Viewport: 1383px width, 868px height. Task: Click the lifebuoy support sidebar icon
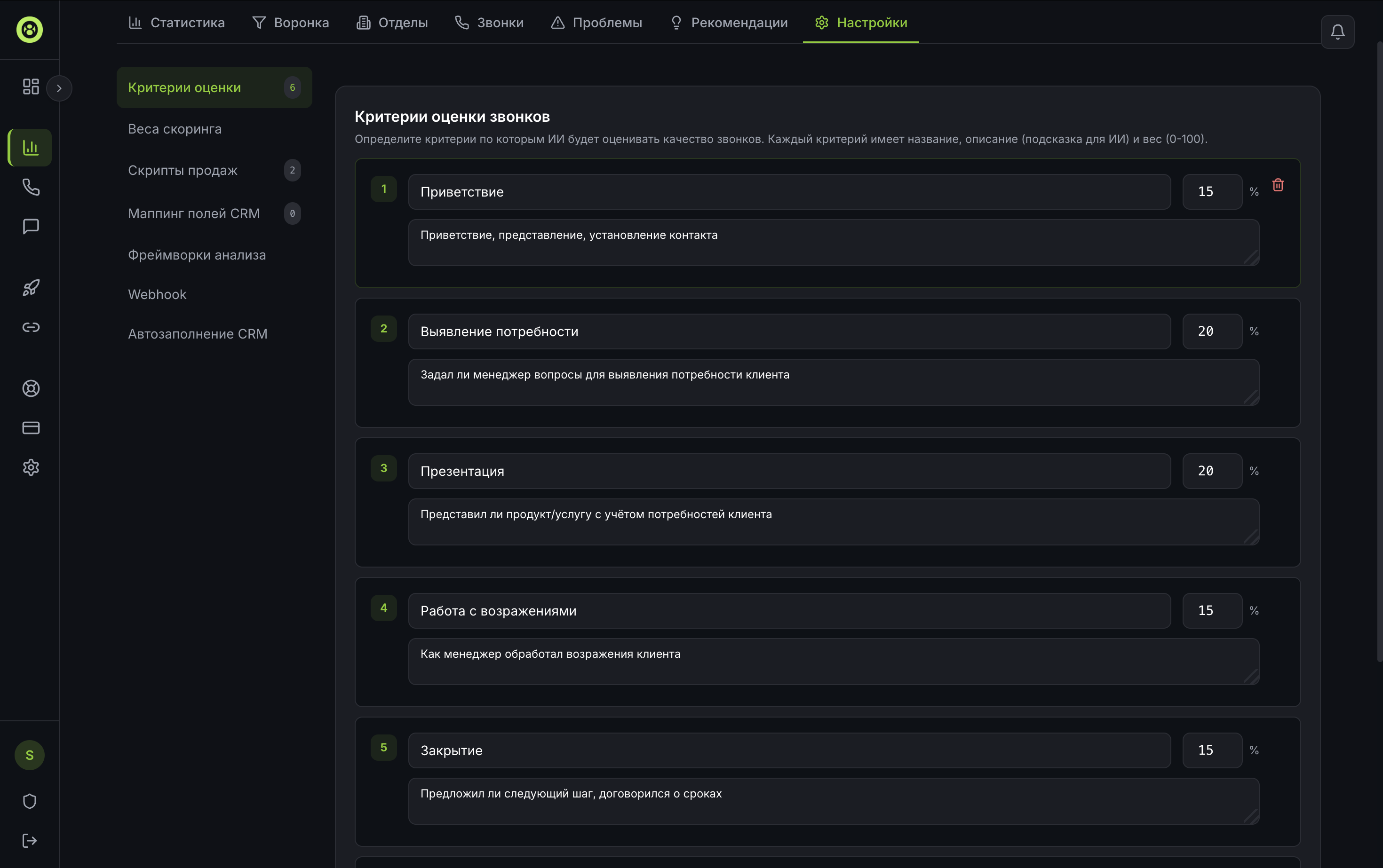[x=31, y=389]
